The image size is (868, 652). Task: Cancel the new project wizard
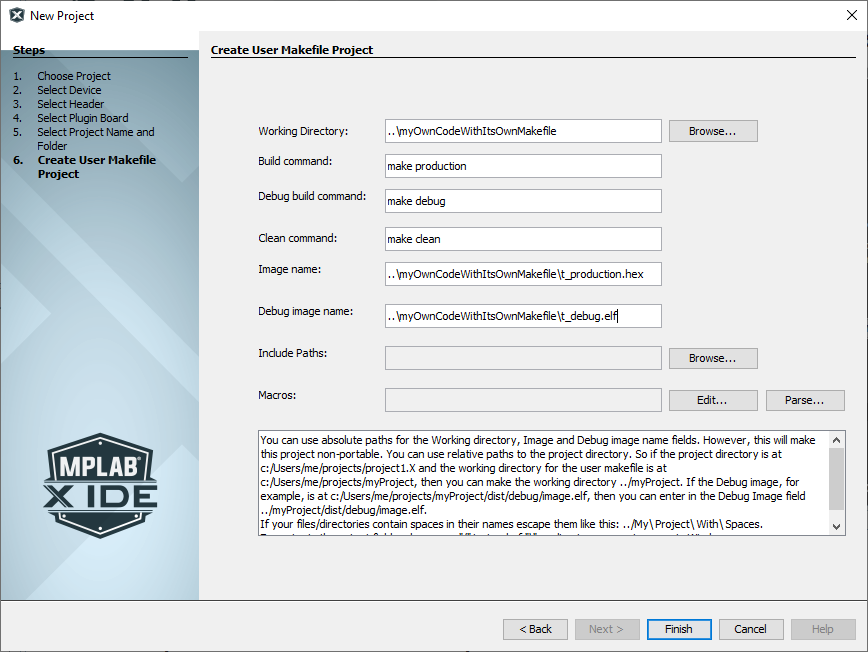(x=750, y=629)
